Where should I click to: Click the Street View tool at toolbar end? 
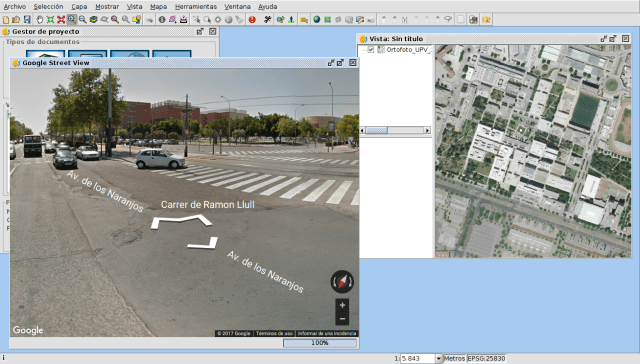(486, 20)
